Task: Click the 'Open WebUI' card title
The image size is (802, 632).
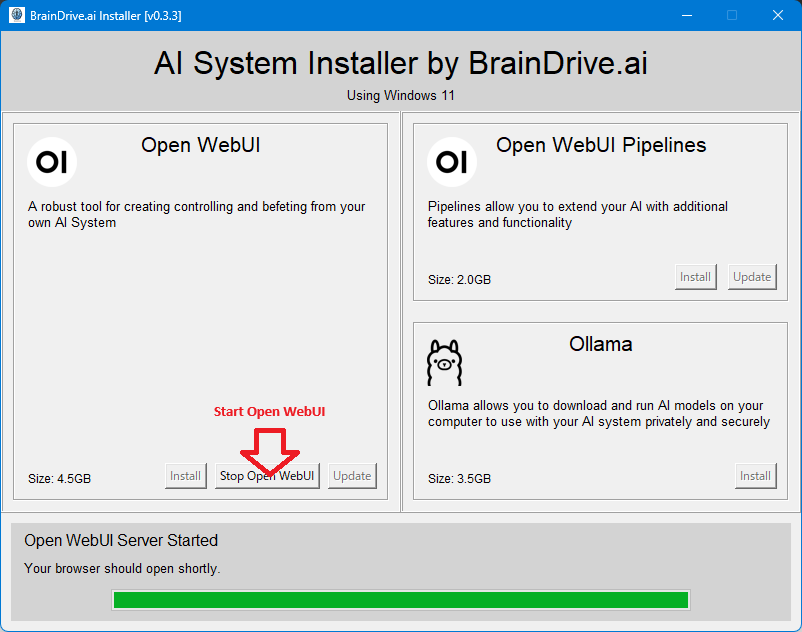Action: (200, 145)
